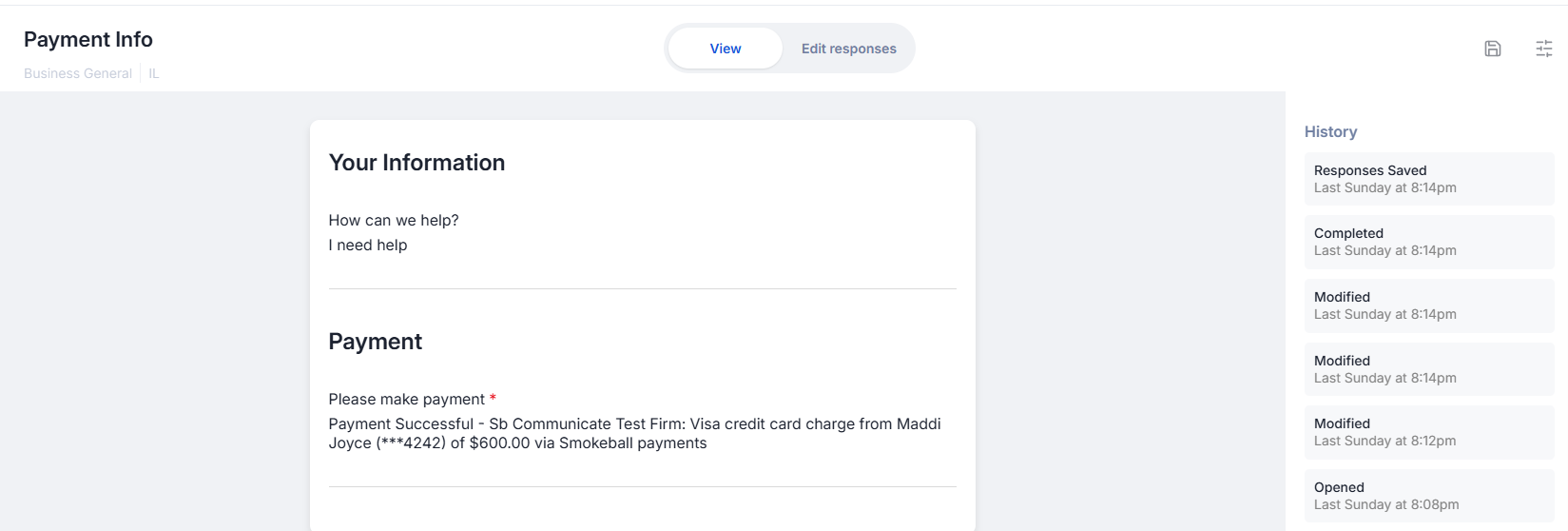Viewport: 1568px width, 531px height.
Task: Click the 'How can we help?' question
Action: [394, 220]
